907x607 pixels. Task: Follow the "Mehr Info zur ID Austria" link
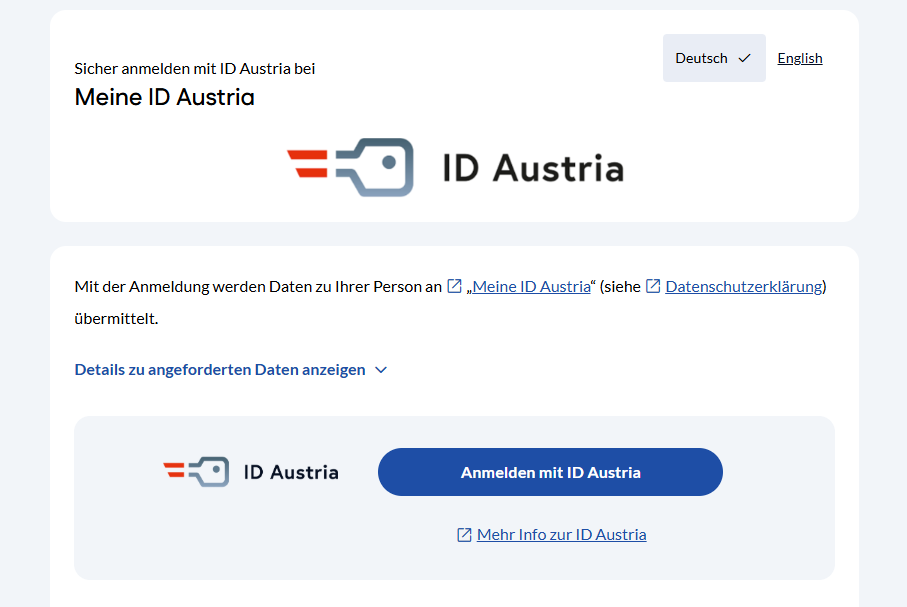click(x=561, y=535)
